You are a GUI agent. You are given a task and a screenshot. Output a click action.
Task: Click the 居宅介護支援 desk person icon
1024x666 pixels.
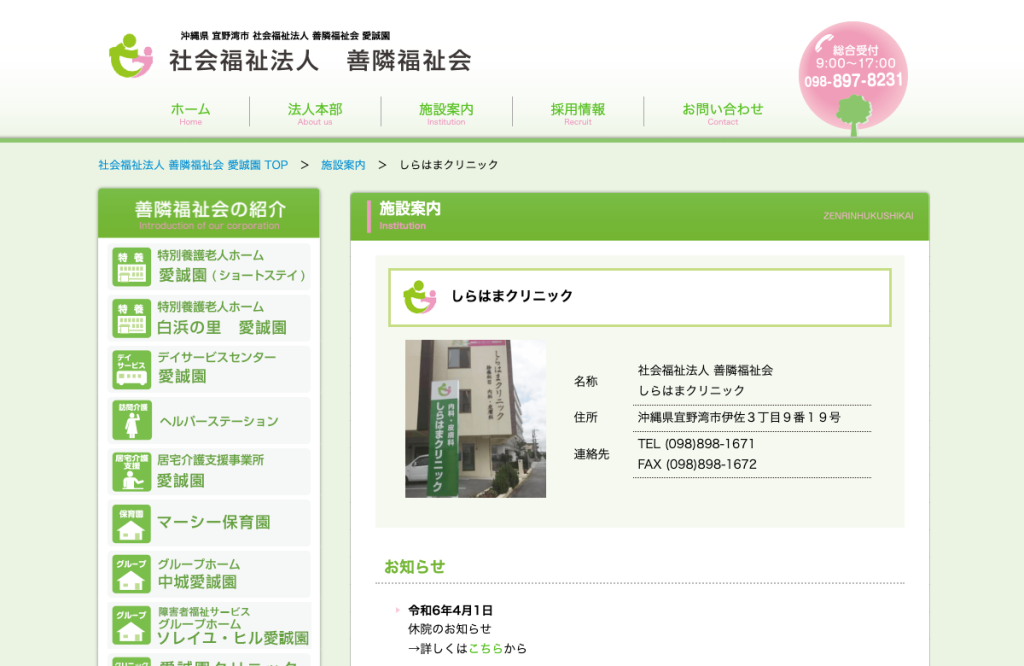point(131,471)
